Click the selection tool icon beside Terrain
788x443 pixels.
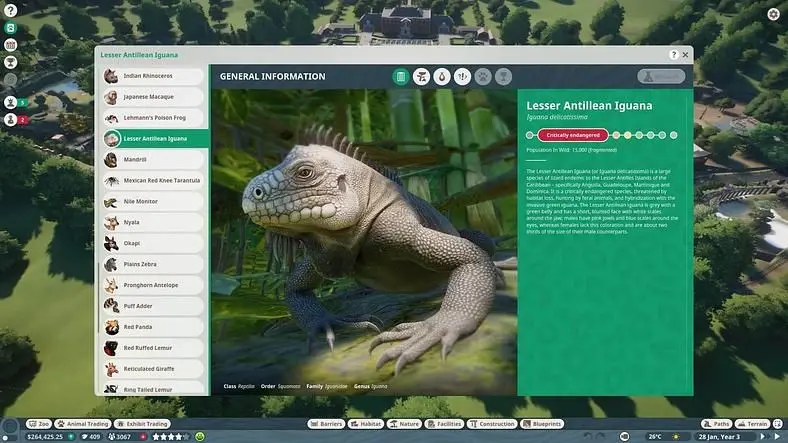coord(777,424)
